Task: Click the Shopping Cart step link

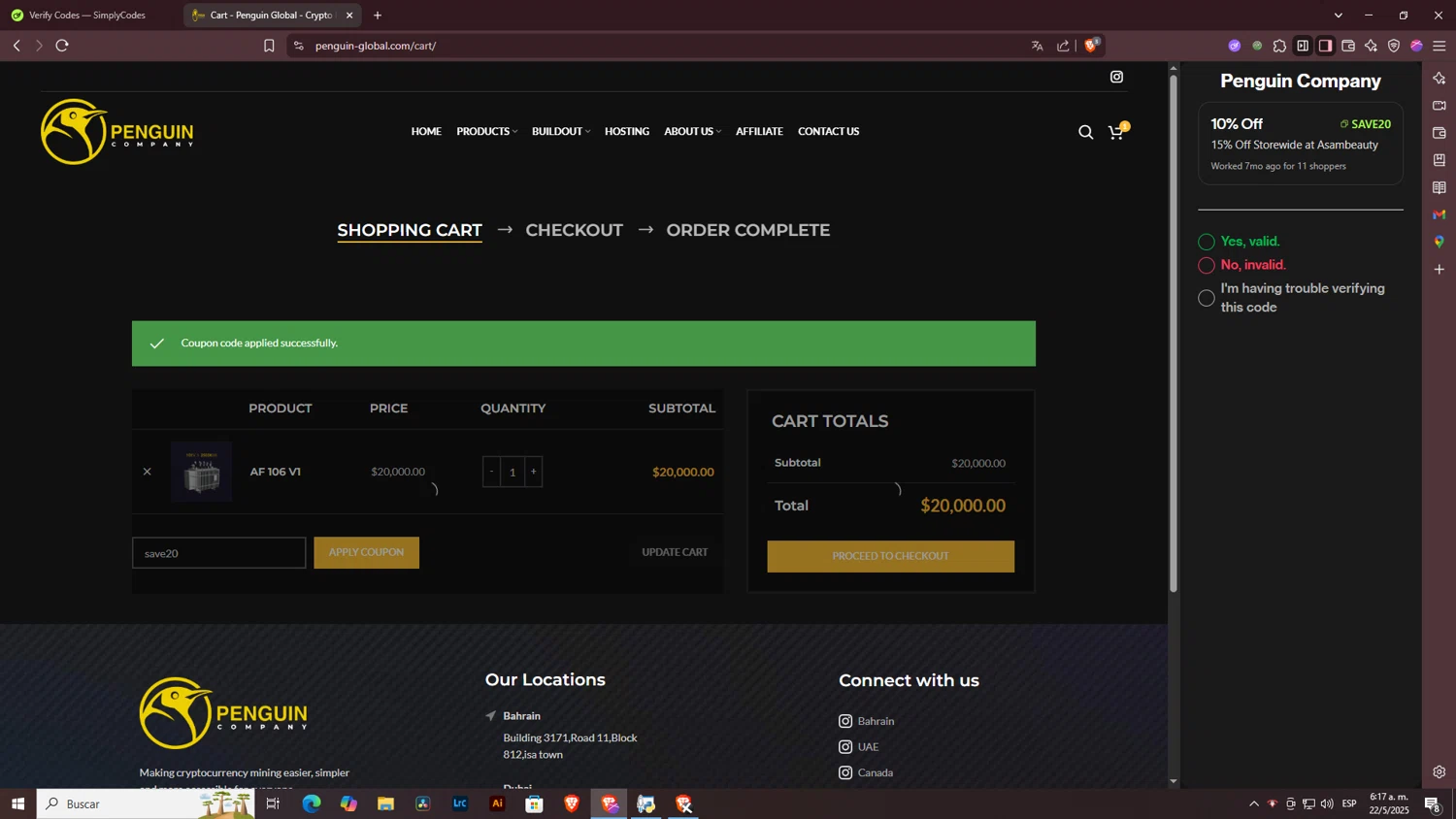Action: (x=410, y=230)
